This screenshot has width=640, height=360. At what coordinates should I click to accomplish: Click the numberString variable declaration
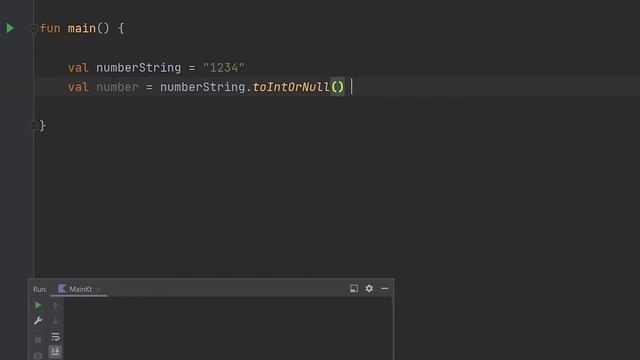[138, 67]
